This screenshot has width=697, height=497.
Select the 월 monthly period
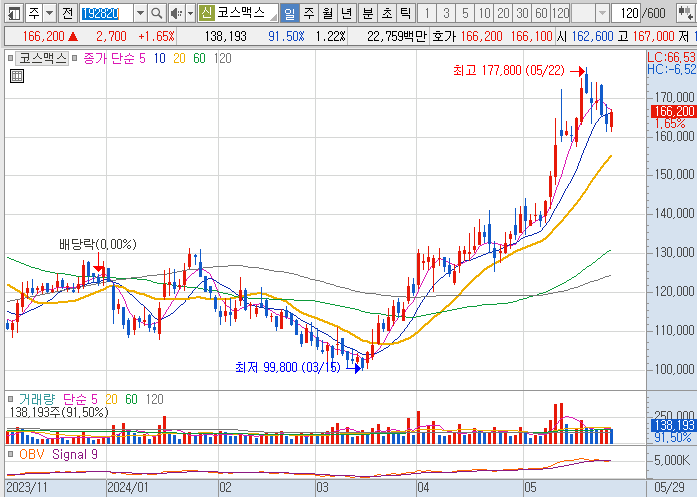click(328, 13)
